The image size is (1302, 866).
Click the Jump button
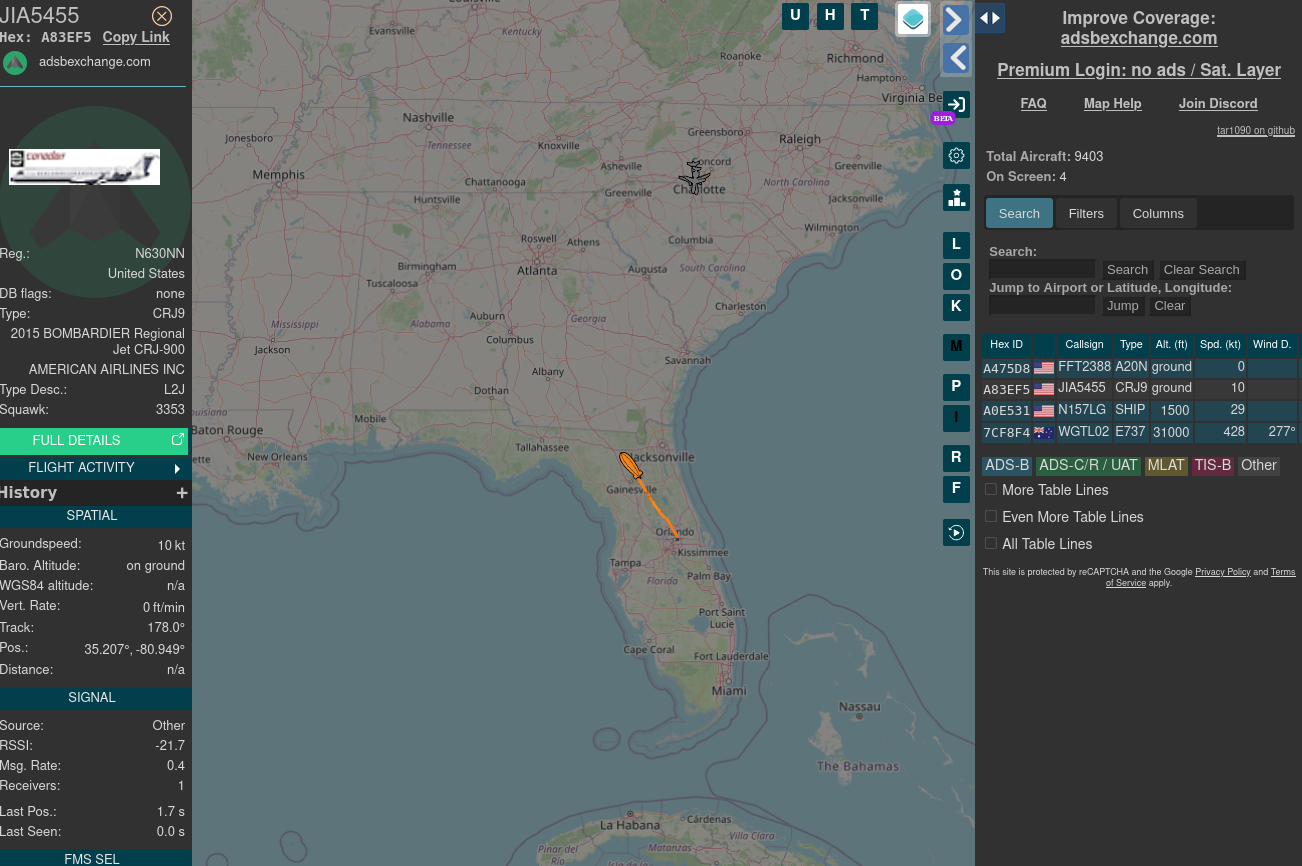coord(1122,306)
